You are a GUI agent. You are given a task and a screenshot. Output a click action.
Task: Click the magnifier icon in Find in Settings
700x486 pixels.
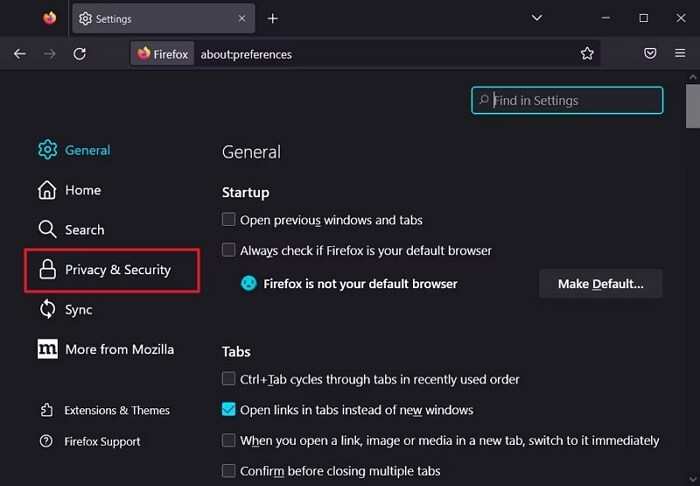pos(484,100)
